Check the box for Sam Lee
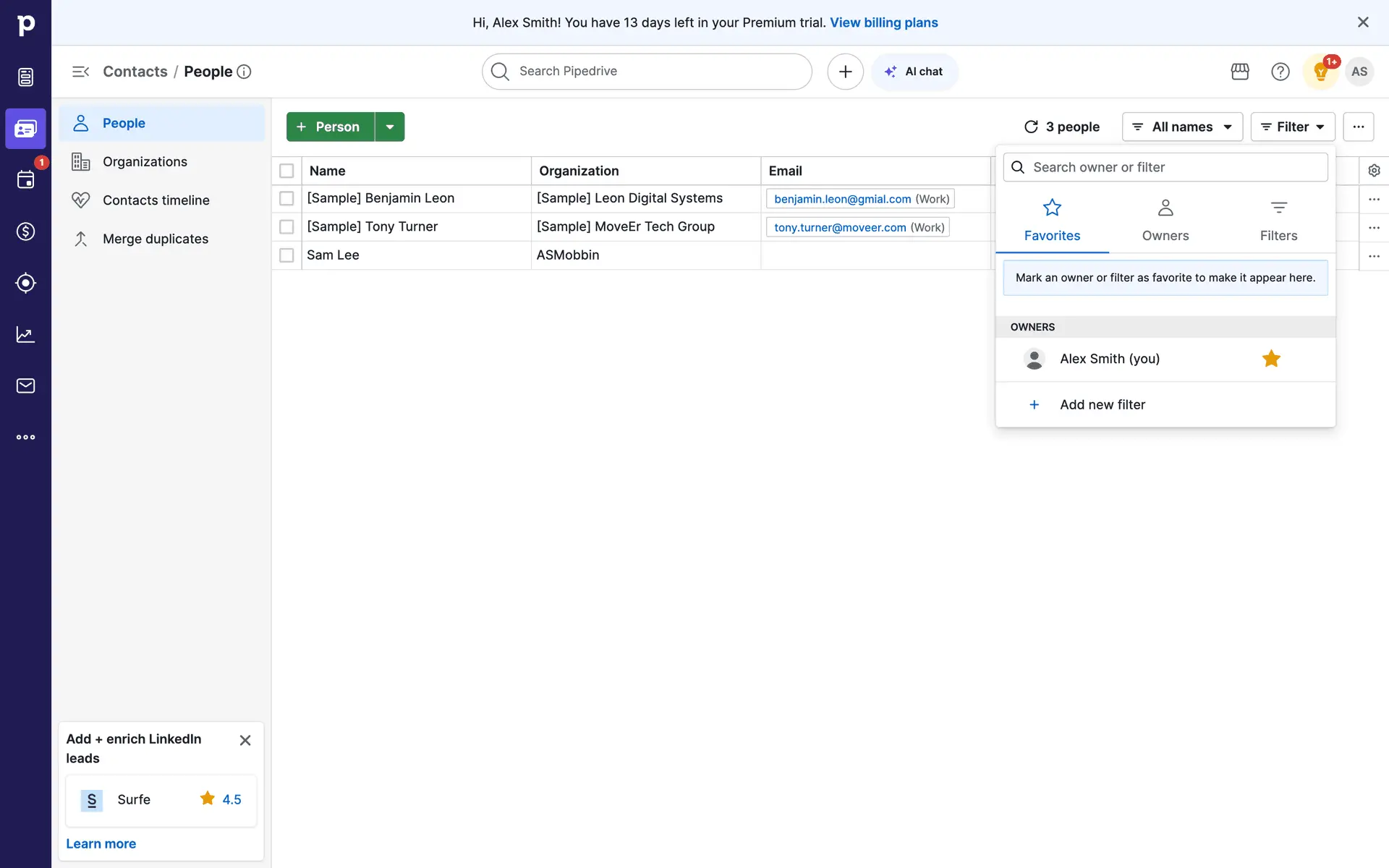This screenshot has height=868, width=1389. tap(286, 255)
